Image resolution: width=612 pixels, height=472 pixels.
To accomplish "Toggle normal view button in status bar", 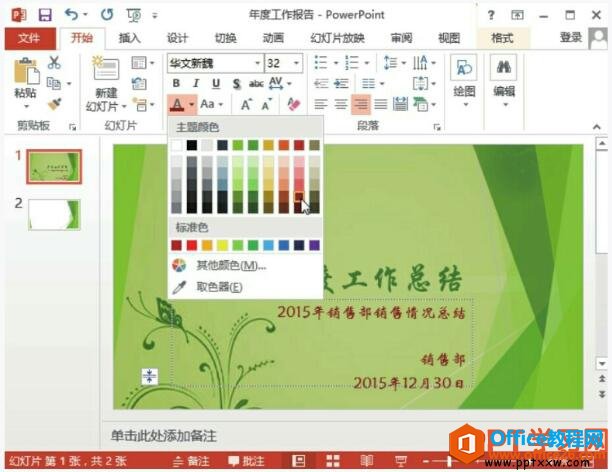I will pyautogui.click(x=299, y=461).
